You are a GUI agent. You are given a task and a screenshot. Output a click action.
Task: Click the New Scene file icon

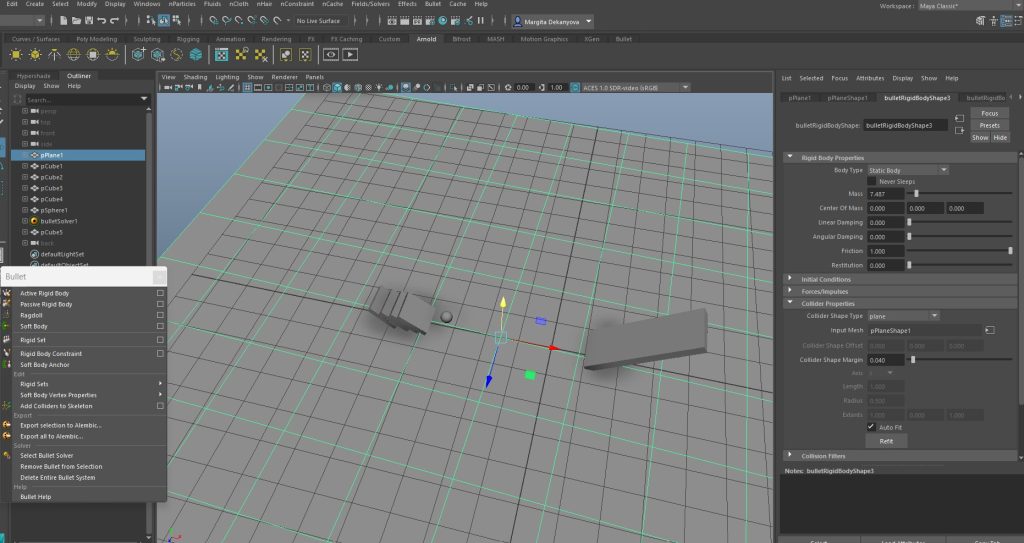pos(63,21)
